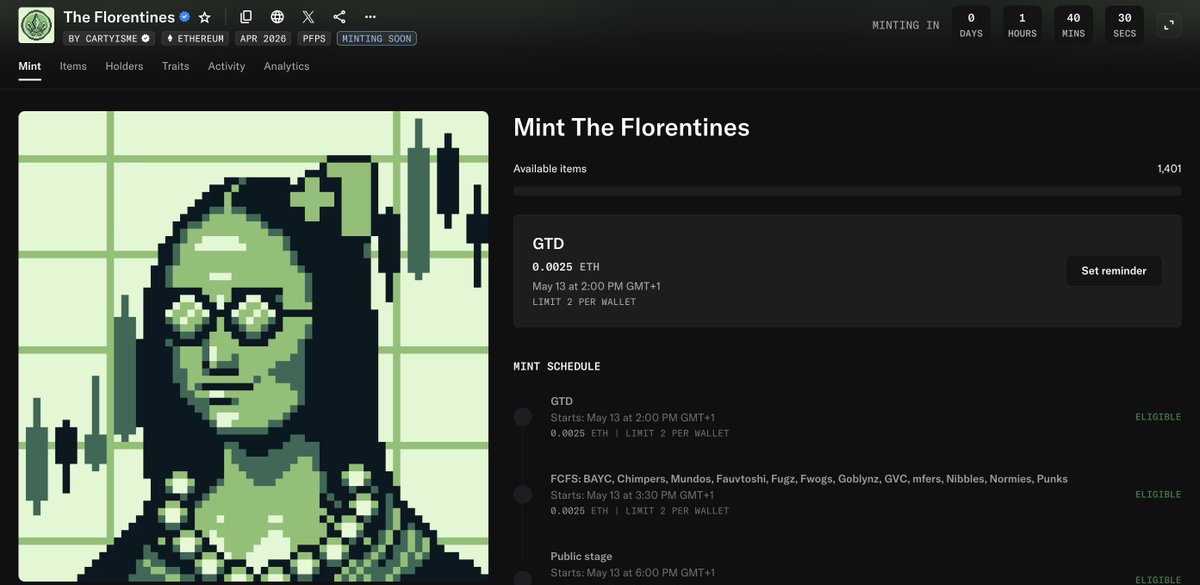
Task: Open the Traits tab
Action: click(176, 66)
